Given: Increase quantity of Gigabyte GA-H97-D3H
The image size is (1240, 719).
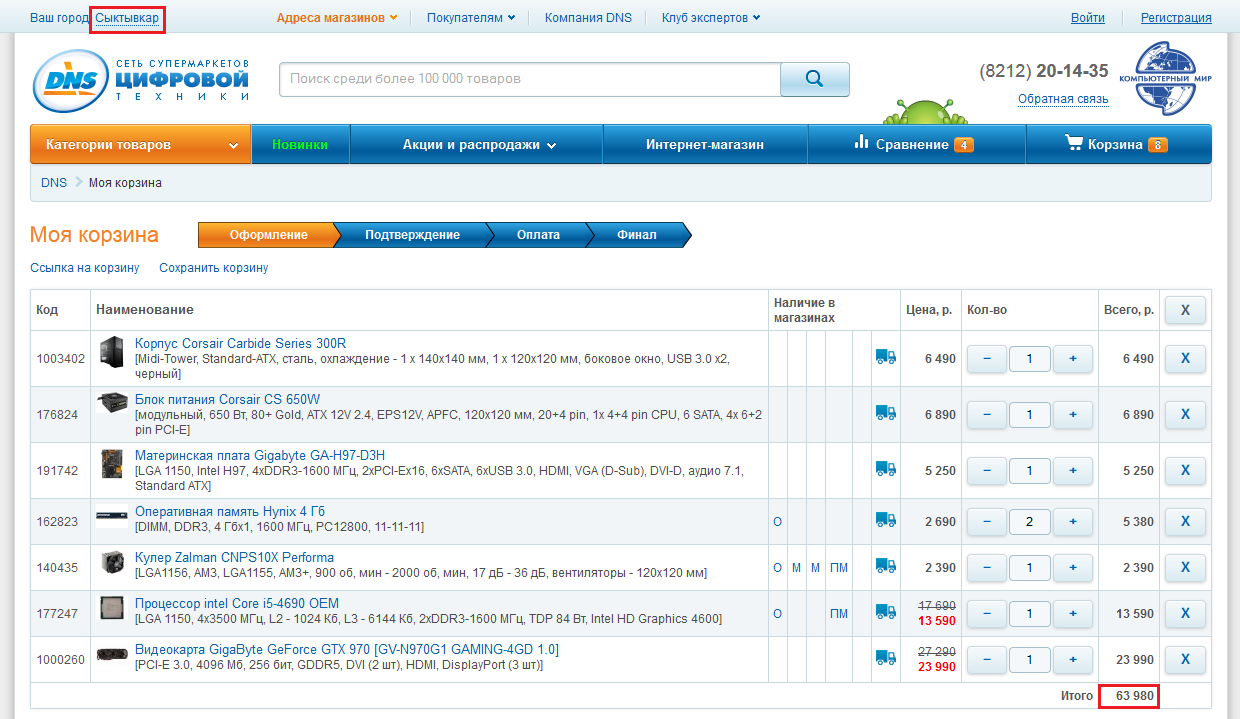Looking at the screenshot, I should [x=1073, y=470].
